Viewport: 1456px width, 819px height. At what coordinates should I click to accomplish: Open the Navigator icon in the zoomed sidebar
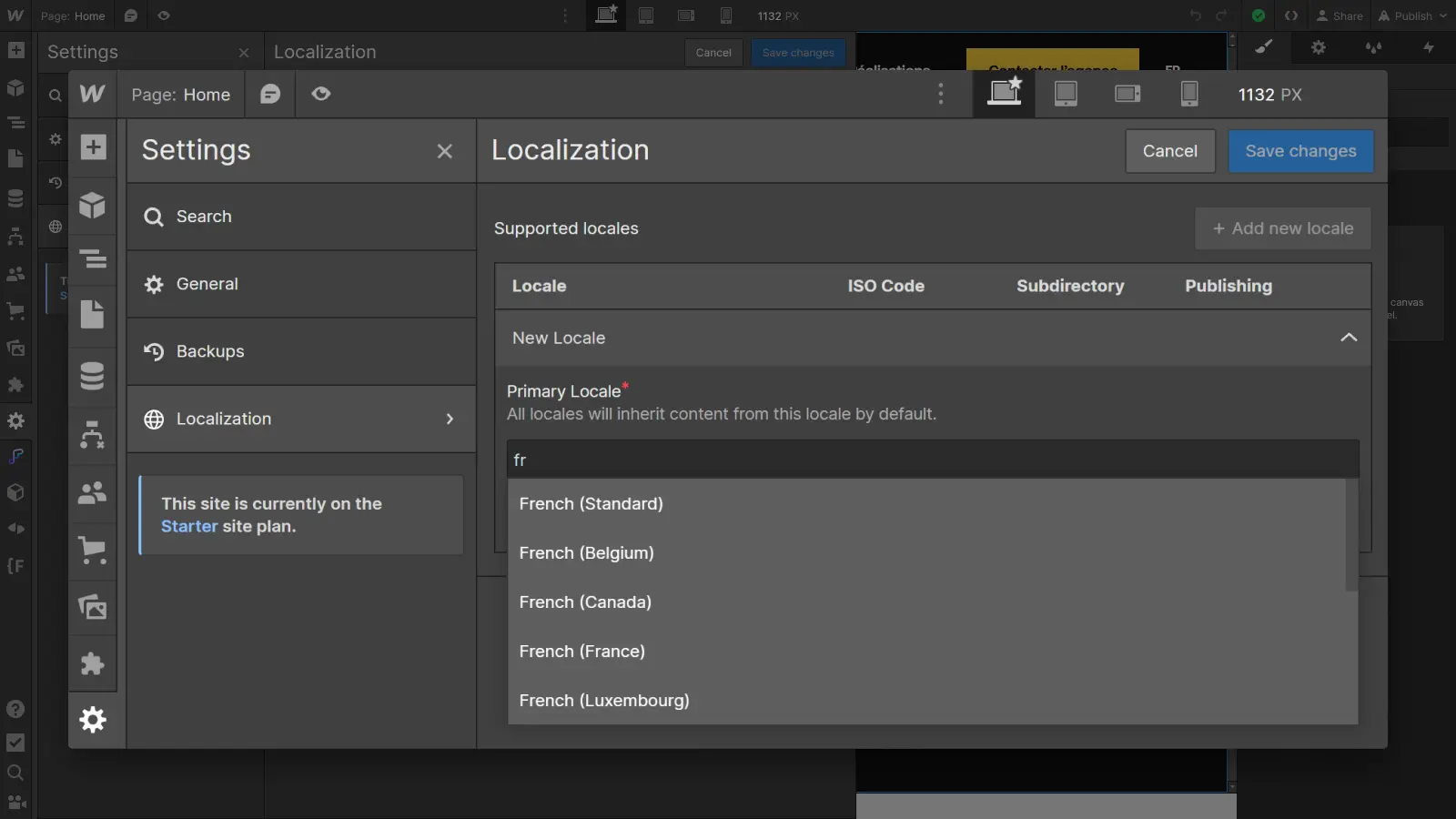93,259
